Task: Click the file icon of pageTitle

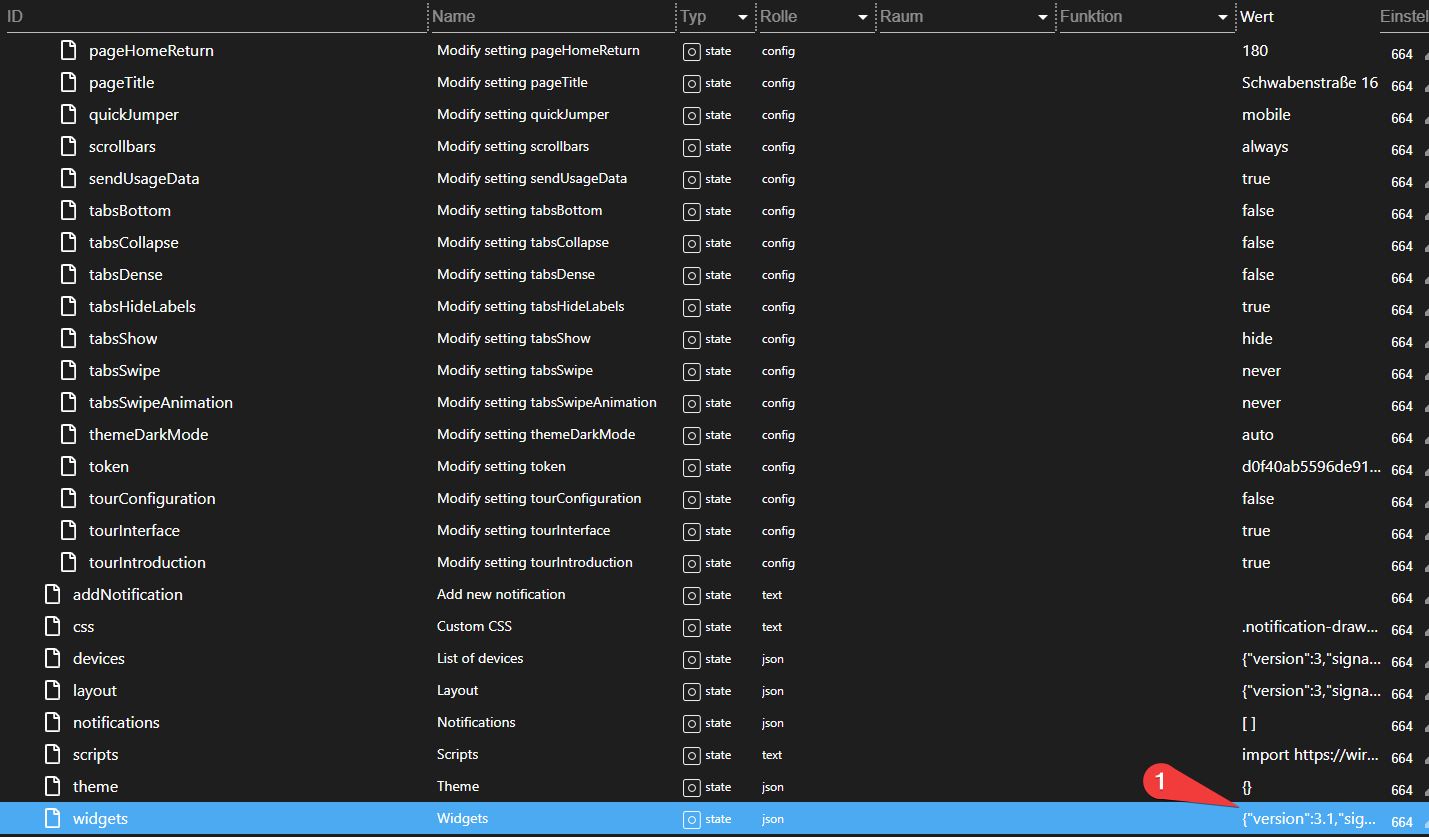Action: point(68,82)
